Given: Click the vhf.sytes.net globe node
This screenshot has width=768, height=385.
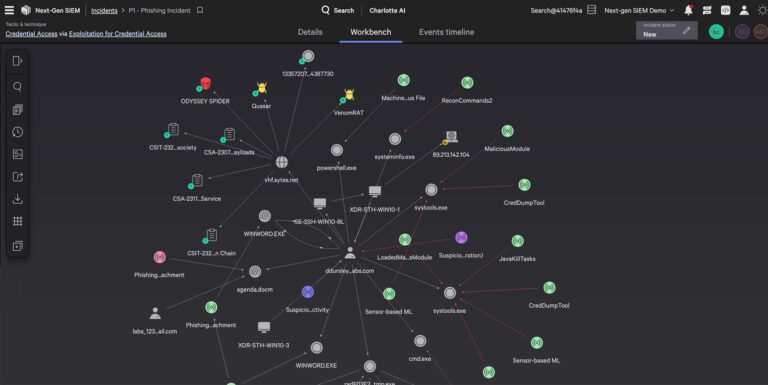Looking at the screenshot, I should (x=282, y=162).
